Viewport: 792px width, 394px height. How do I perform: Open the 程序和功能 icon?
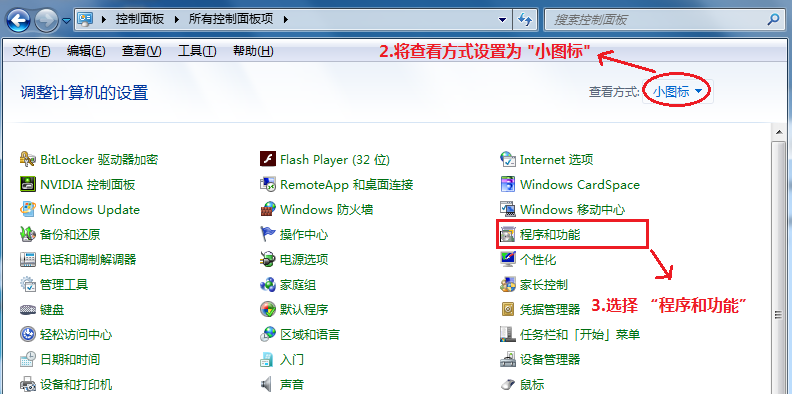(508, 234)
